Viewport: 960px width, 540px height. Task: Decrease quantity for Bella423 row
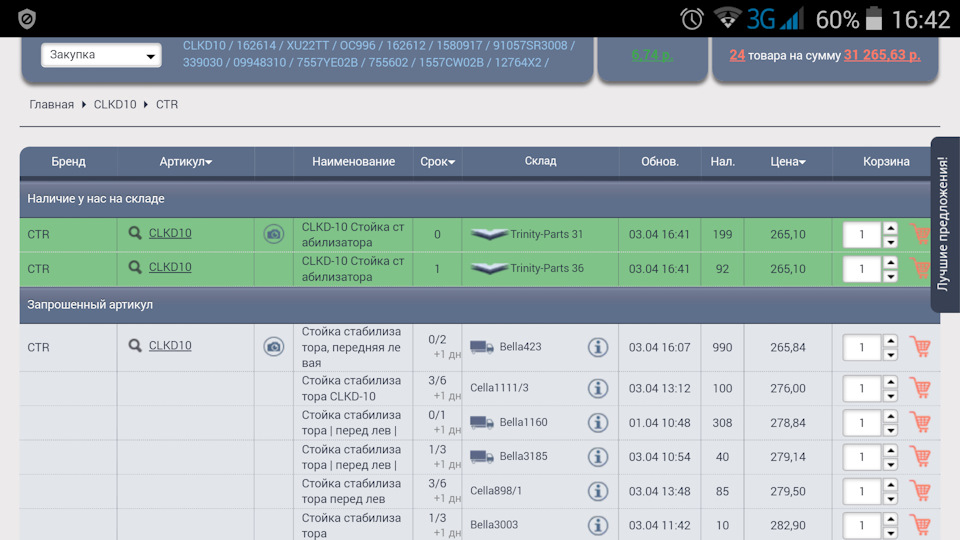(890, 355)
